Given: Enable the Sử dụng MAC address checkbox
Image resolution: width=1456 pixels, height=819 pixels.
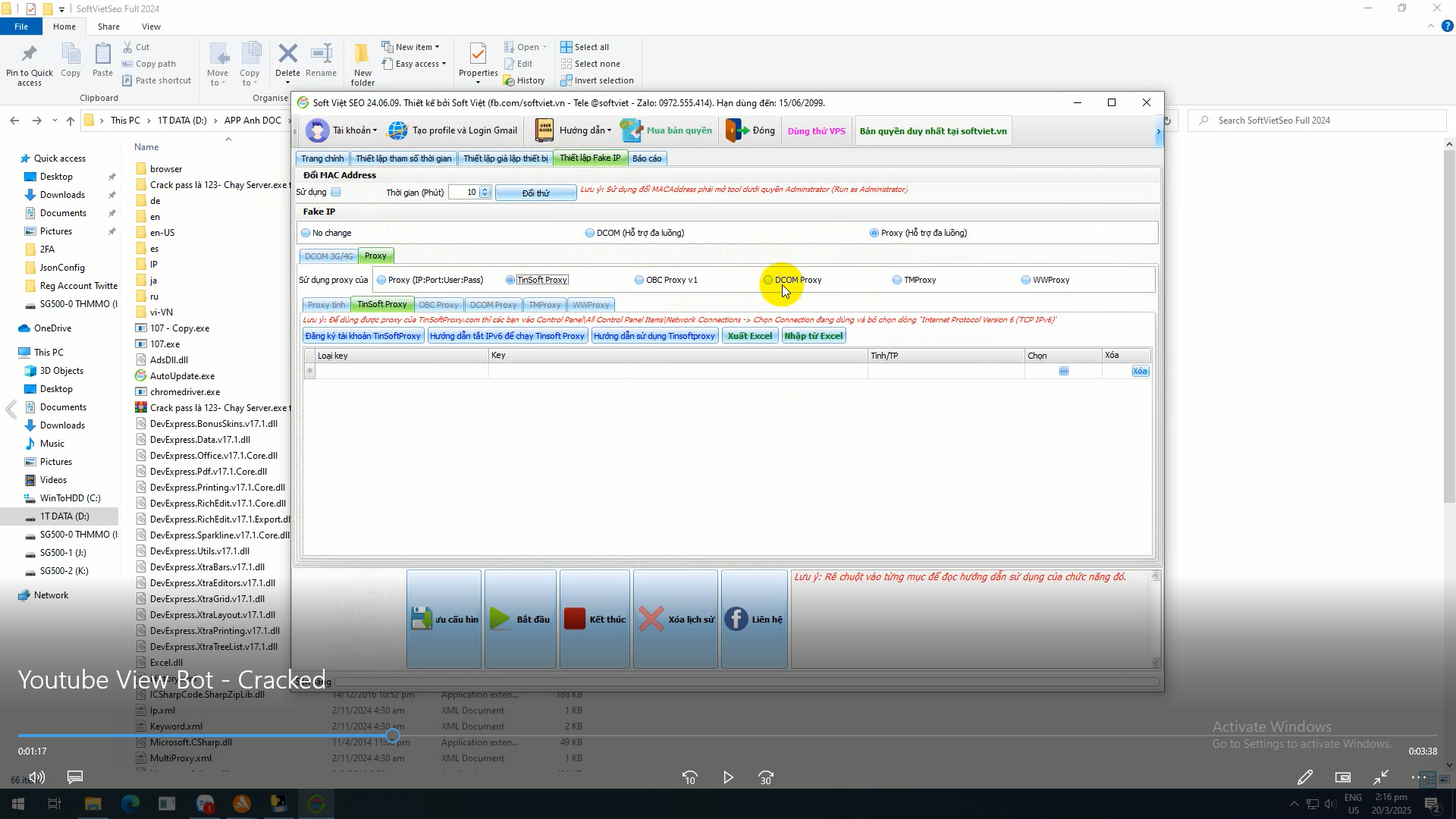Looking at the screenshot, I should pyautogui.click(x=336, y=192).
